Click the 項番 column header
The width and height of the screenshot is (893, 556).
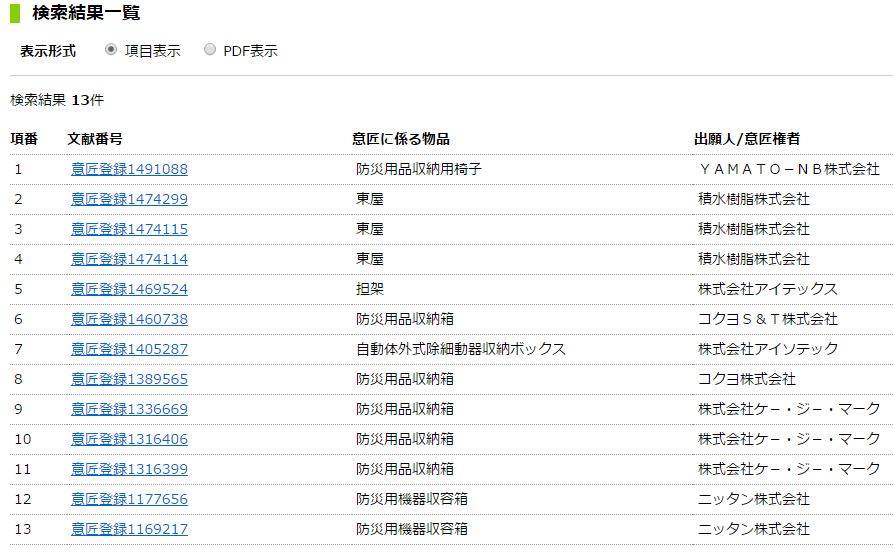pos(24,139)
